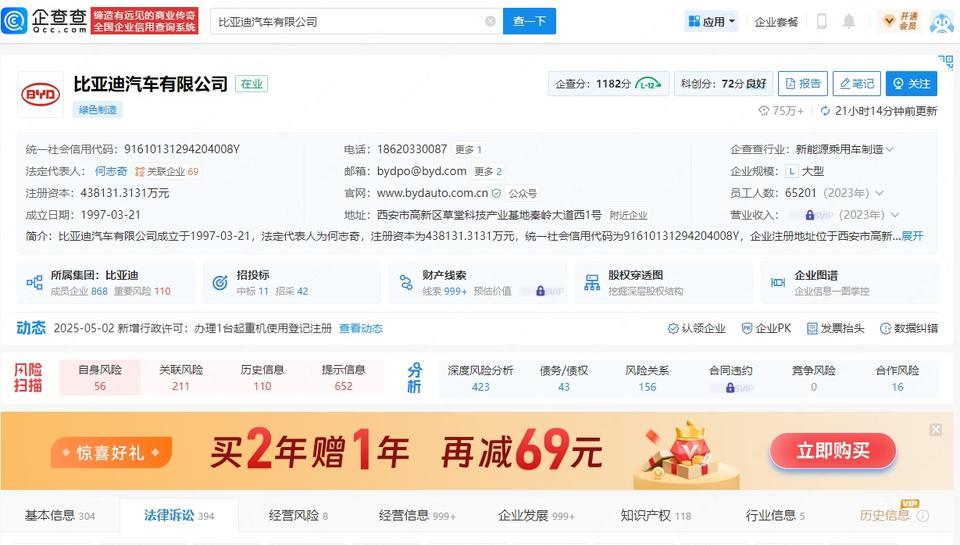The height and width of the screenshot is (545, 960).
Task: Show more emails via 更多 2
Action: 488,171
